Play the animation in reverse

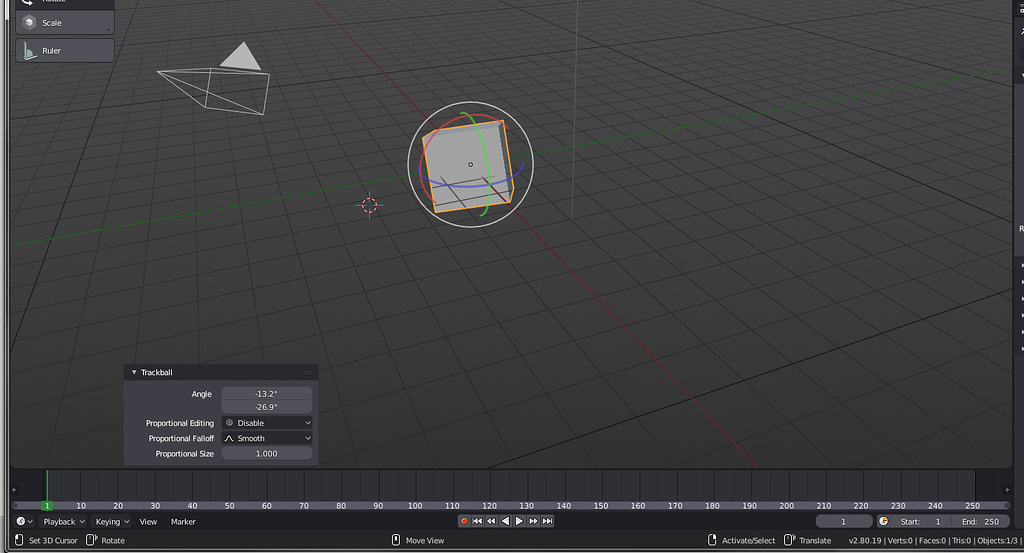pyautogui.click(x=505, y=521)
